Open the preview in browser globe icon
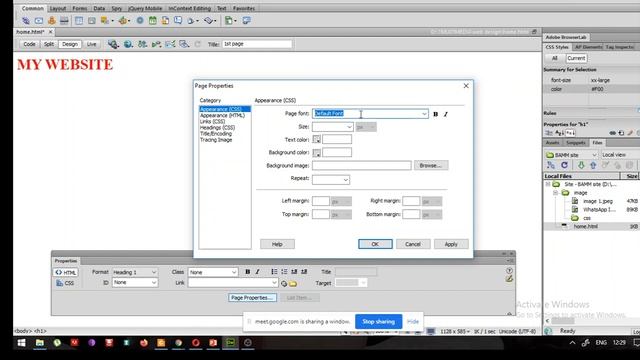Viewport: 640px width, 360px height. pyautogui.click(x=128, y=44)
